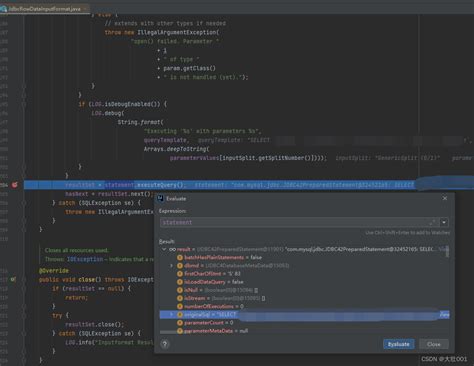The height and width of the screenshot is (366, 474).
Task: Click the @Override annotation above close()
Action: (54, 271)
